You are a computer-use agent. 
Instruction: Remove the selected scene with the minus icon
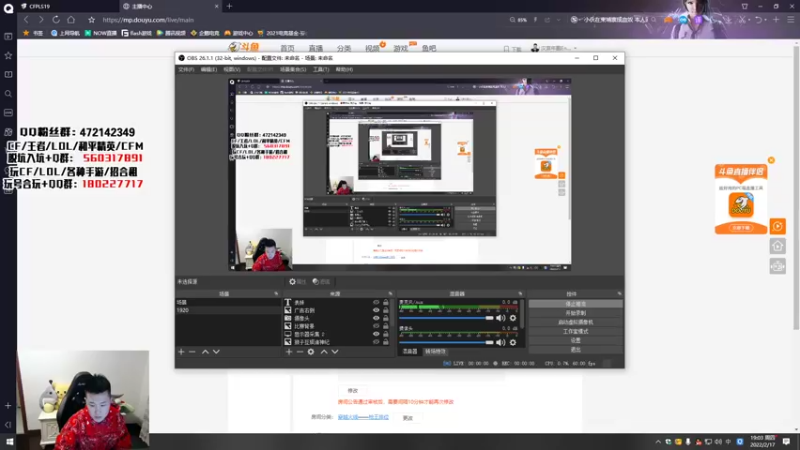(x=192, y=352)
